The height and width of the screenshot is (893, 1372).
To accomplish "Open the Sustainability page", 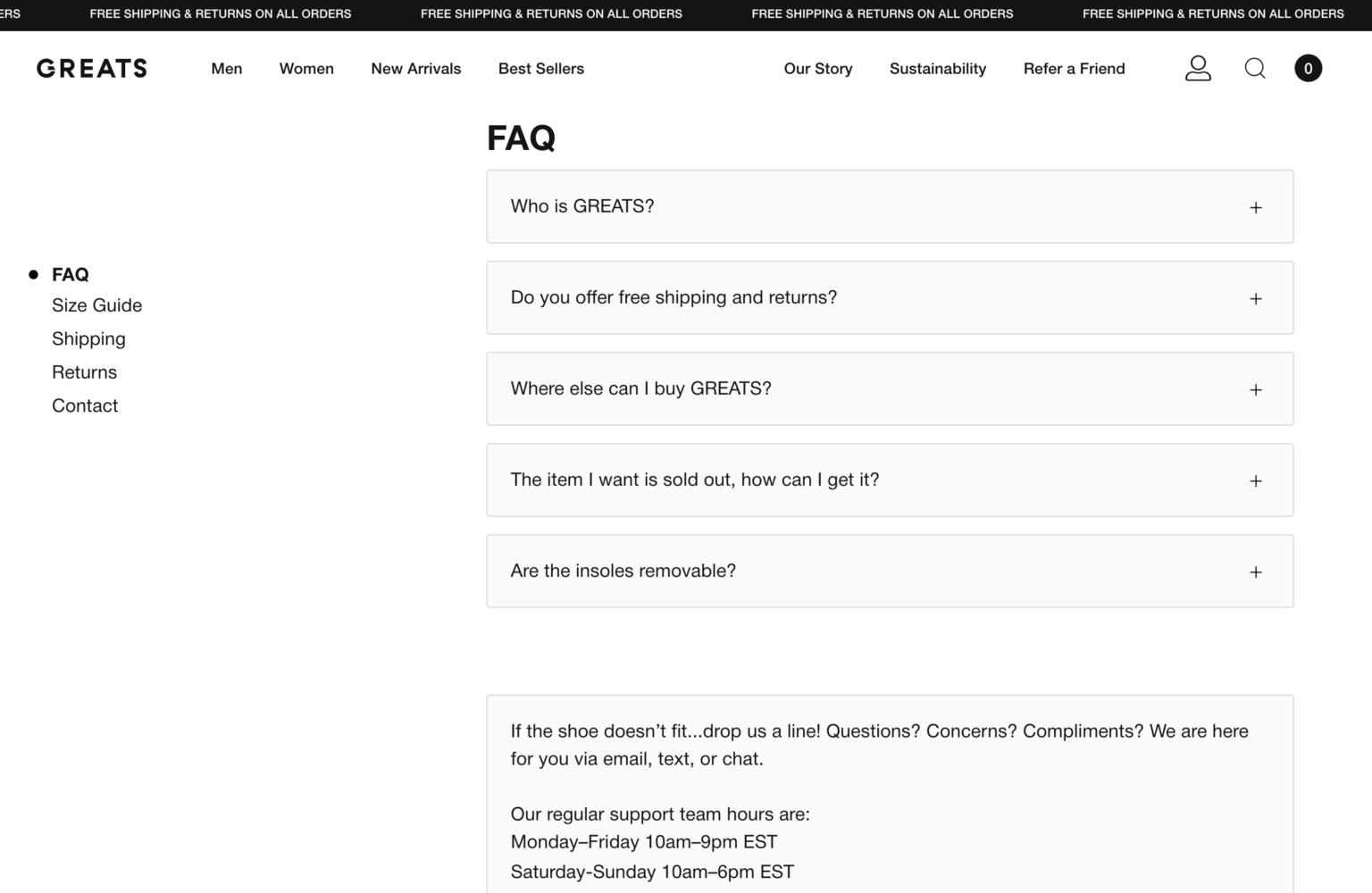I will tap(938, 69).
